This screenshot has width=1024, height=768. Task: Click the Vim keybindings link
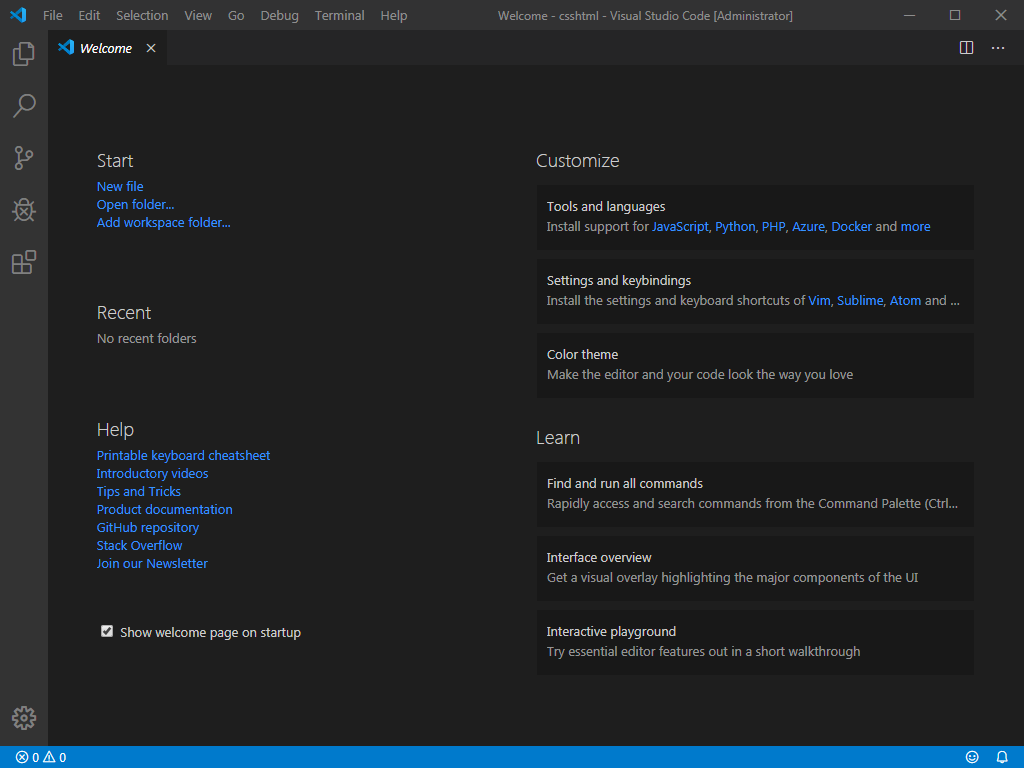coord(819,300)
